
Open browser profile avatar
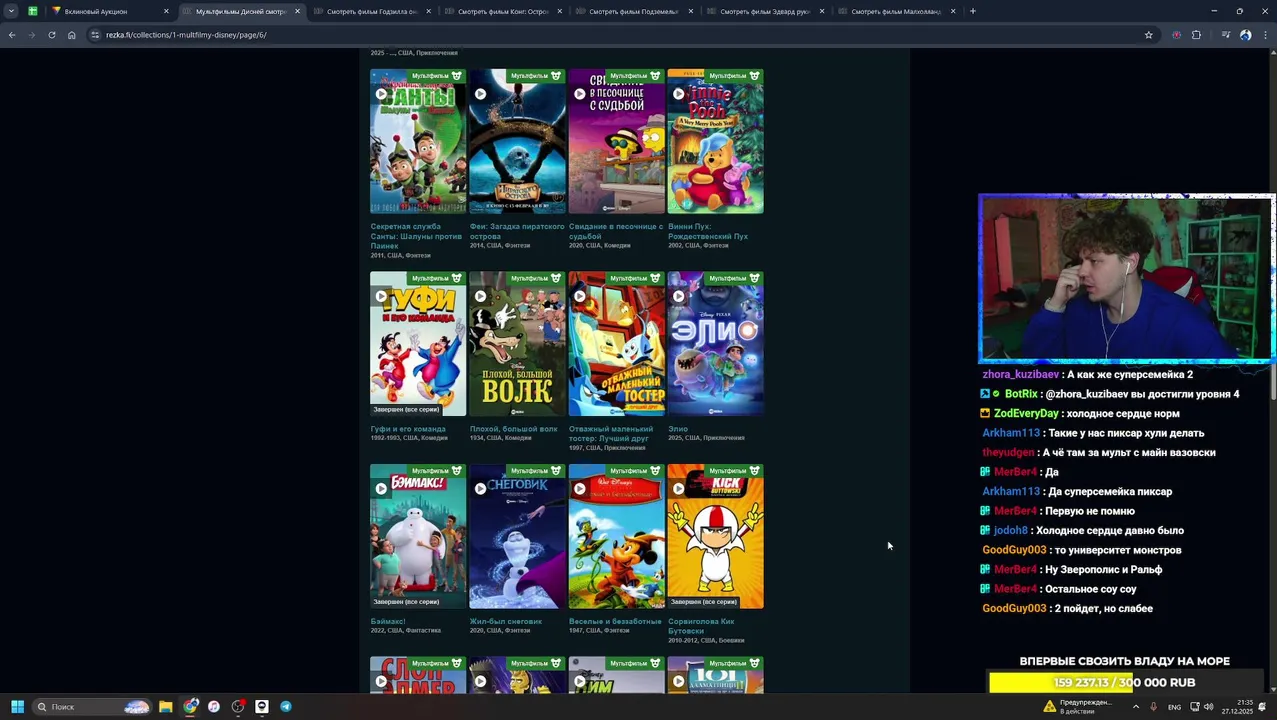[1245, 35]
